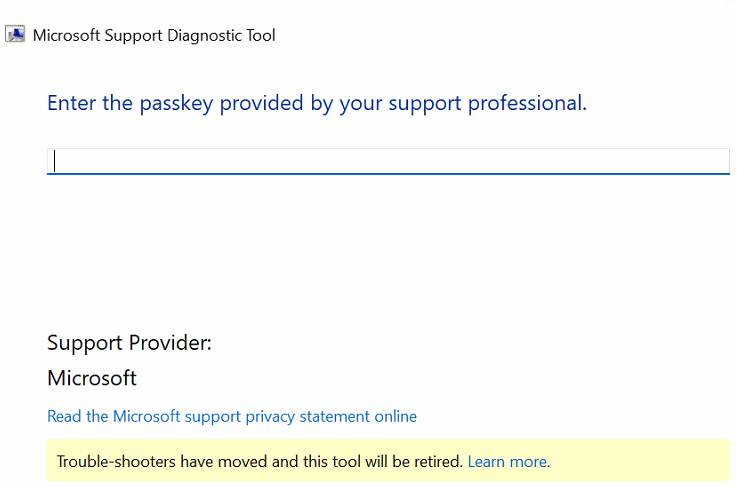This screenshot has width=737, height=487.
Task: Click the middle of the passkey text box
Action: (388, 161)
